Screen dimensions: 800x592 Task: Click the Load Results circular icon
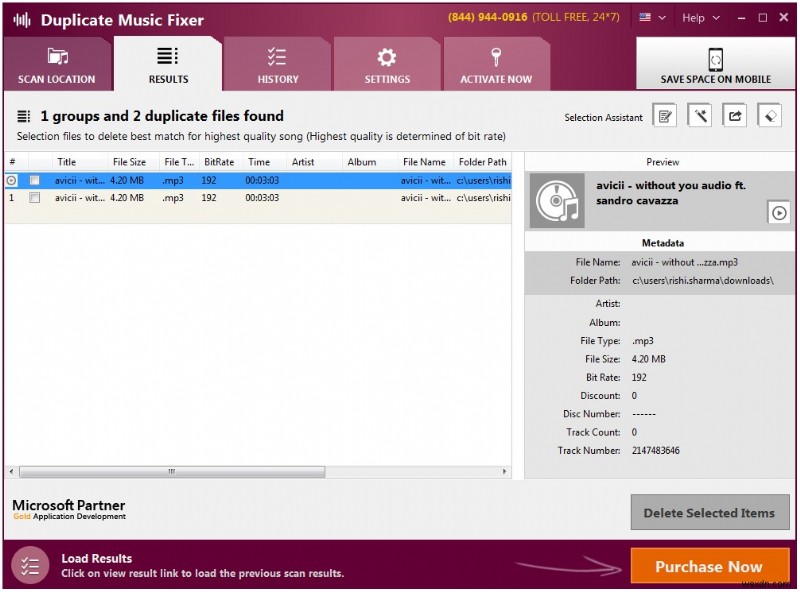pos(30,566)
